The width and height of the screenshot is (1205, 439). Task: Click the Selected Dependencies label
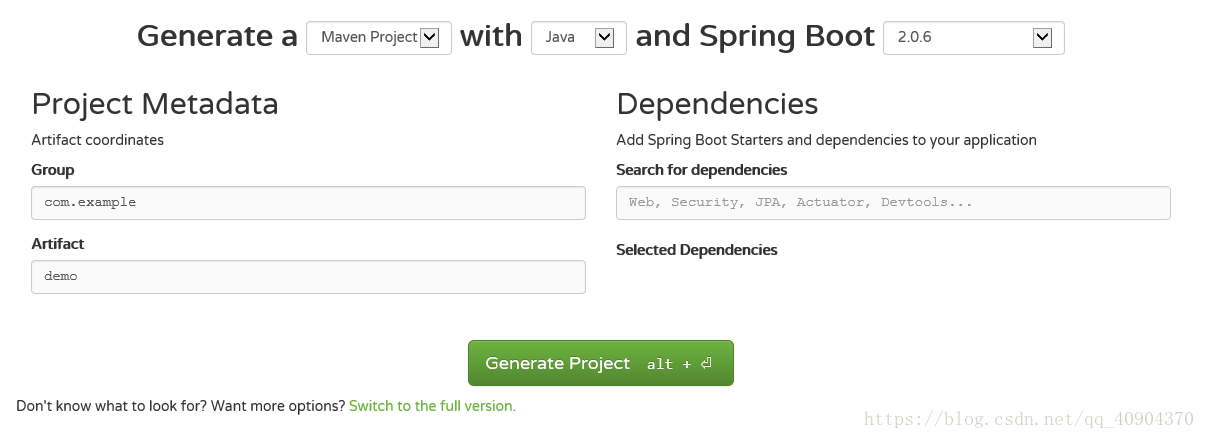click(x=697, y=250)
